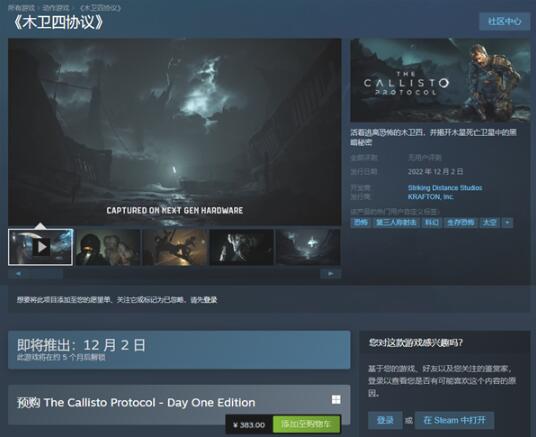Select the third screenshot thumbnail
Screen dimensions: 536x437
pyautogui.click(x=175, y=247)
